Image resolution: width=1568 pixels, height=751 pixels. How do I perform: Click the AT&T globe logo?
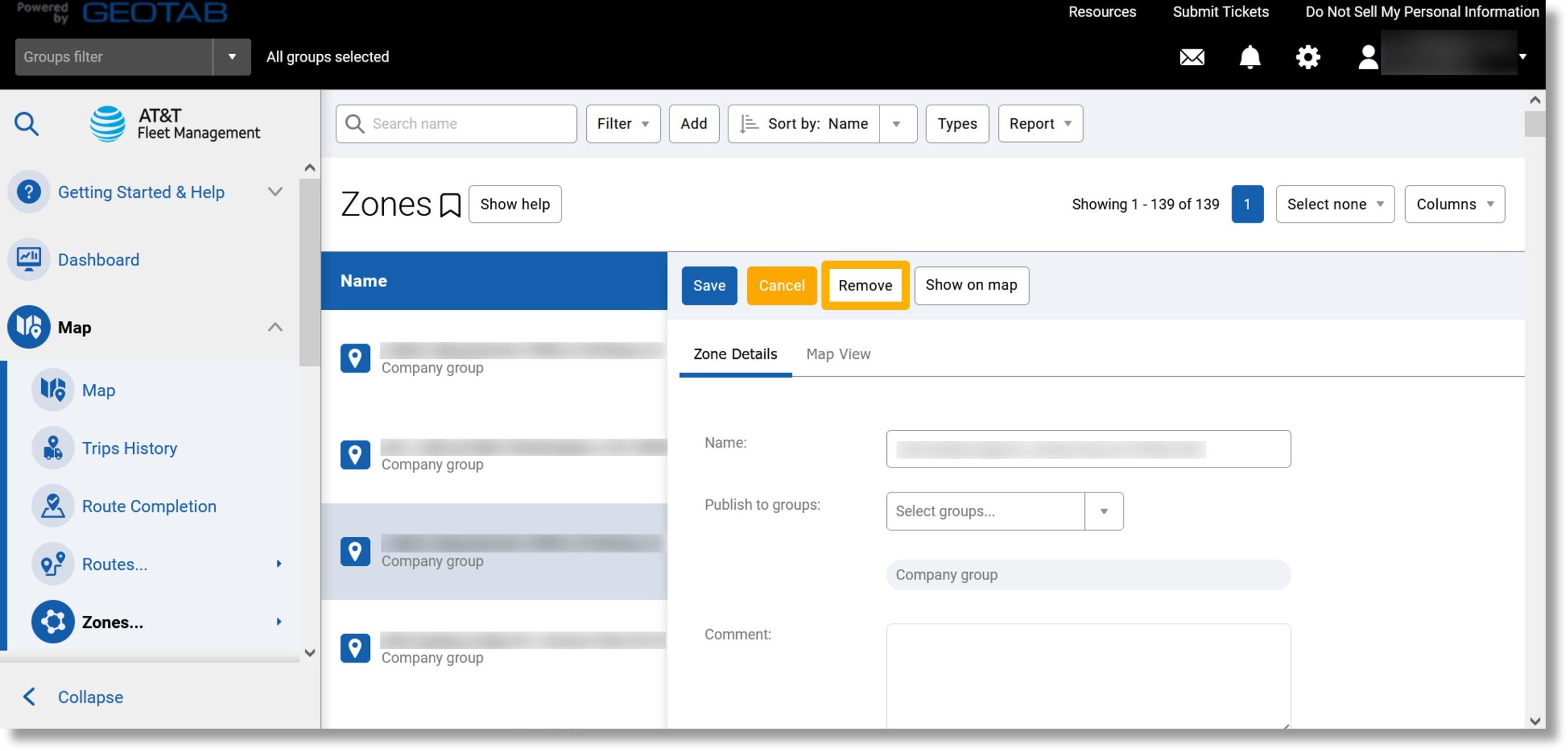108,124
